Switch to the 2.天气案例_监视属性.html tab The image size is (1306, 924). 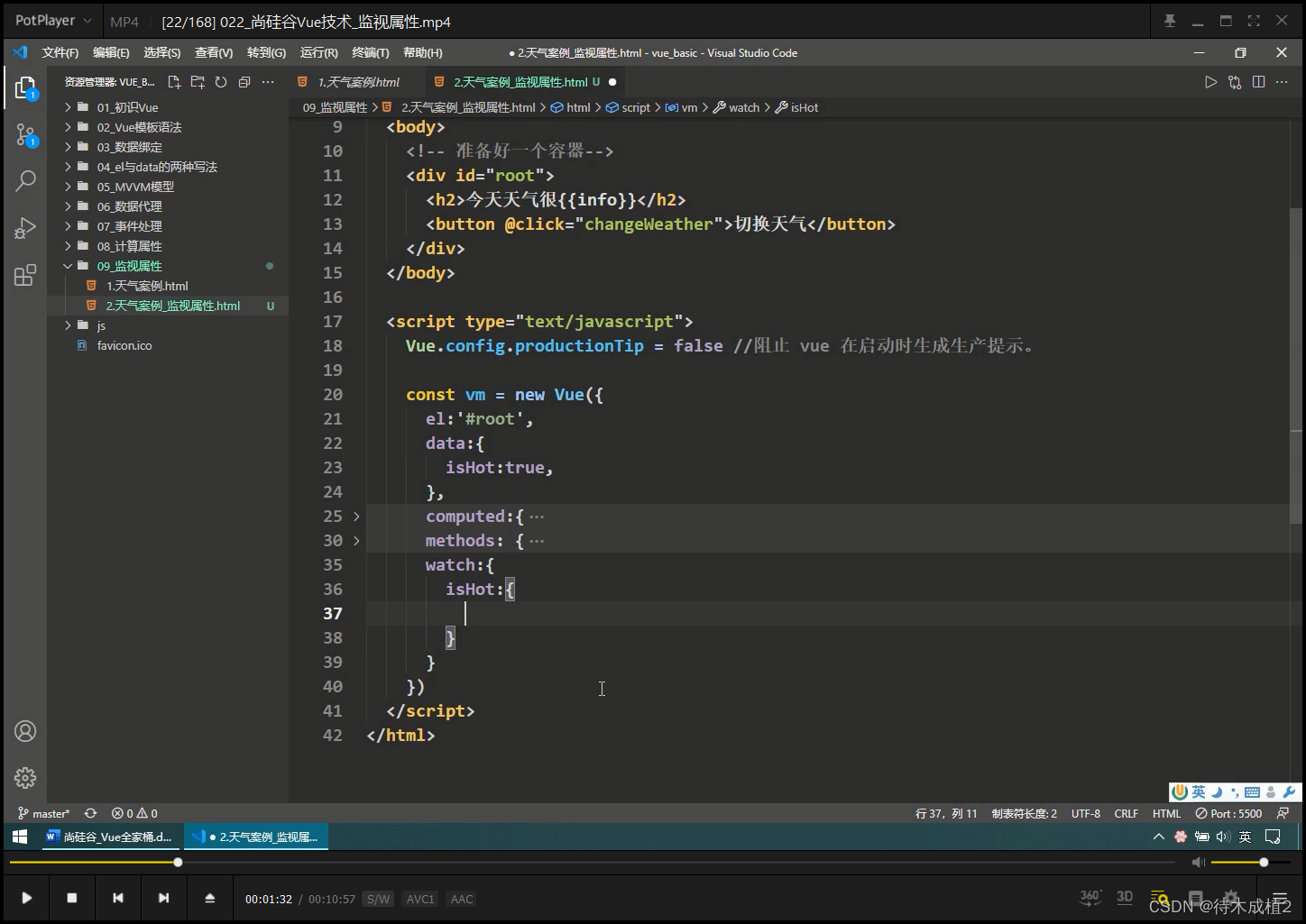tap(527, 82)
